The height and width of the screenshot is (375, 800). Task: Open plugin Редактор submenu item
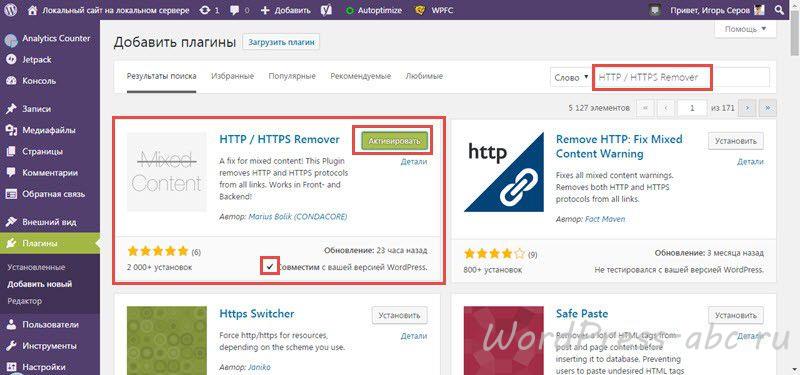pyautogui.click(x=24, y=301)
